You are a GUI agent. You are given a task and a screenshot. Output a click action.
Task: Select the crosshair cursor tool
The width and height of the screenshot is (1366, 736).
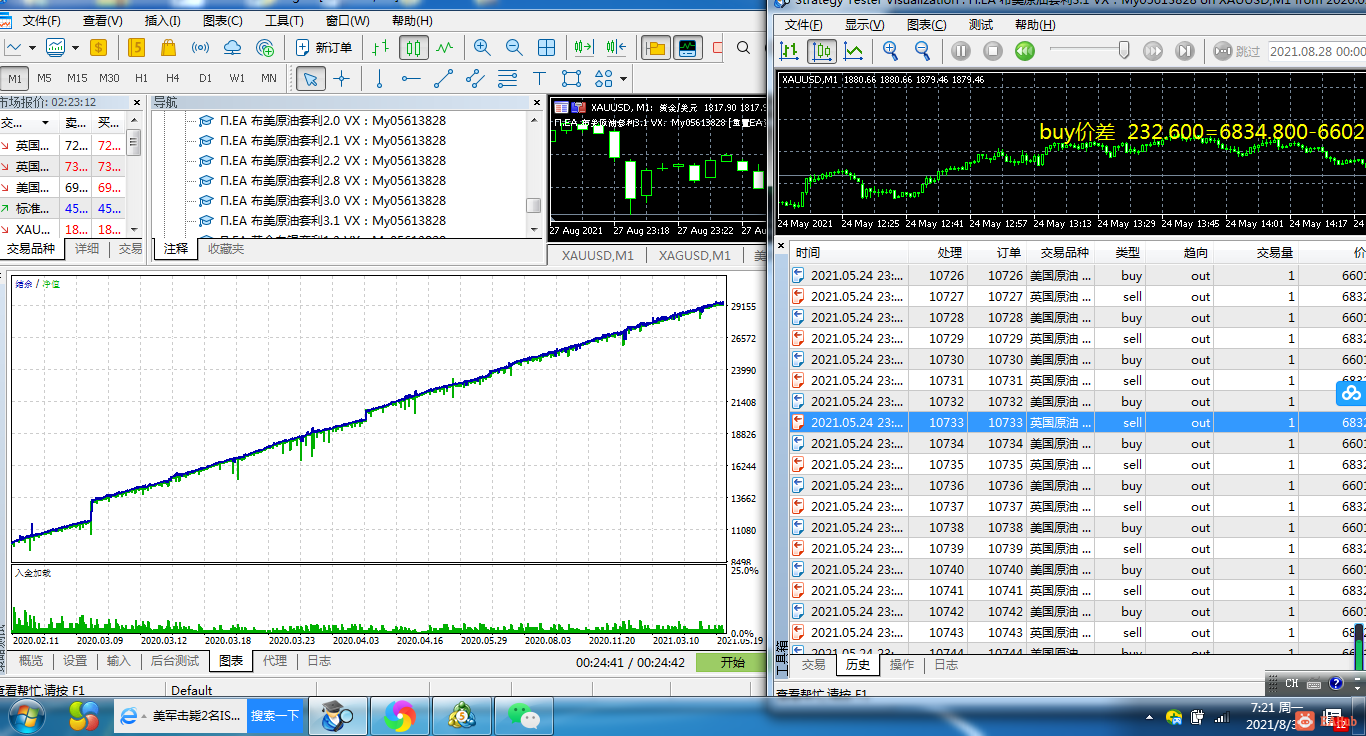[x=342, y=79]
